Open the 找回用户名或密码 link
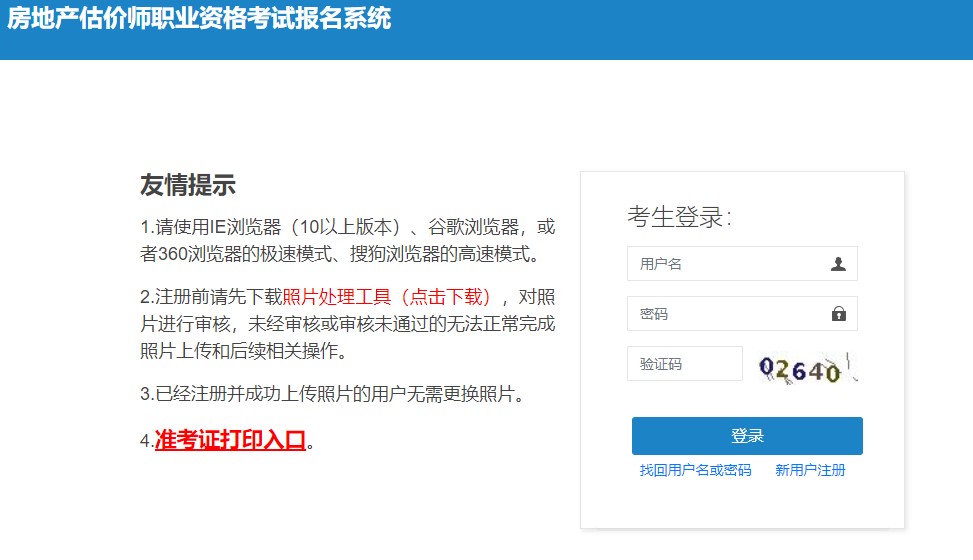The width and height of the screenshot is (973, 560). [x=695, y=470]
